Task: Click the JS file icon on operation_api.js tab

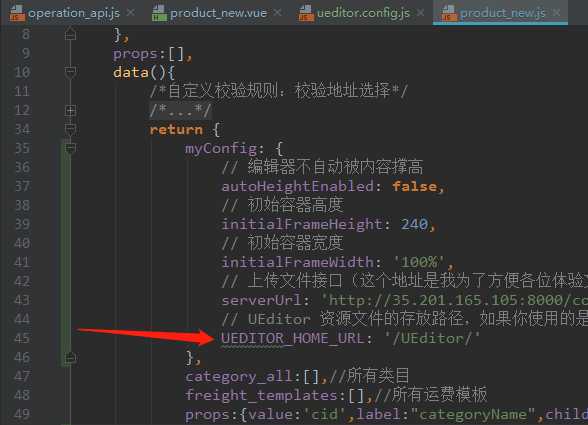Action: click(17, 13)
